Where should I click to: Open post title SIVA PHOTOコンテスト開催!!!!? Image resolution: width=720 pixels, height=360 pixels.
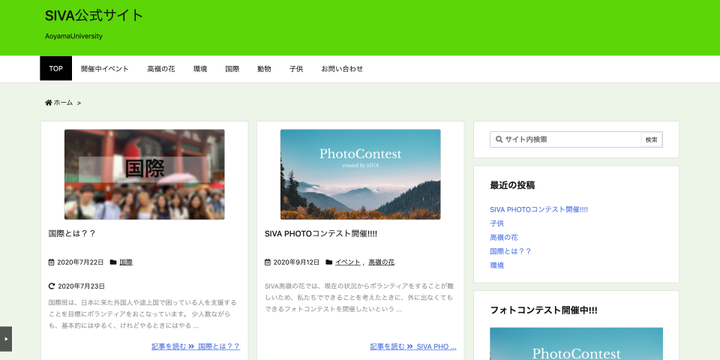[321, 234]
